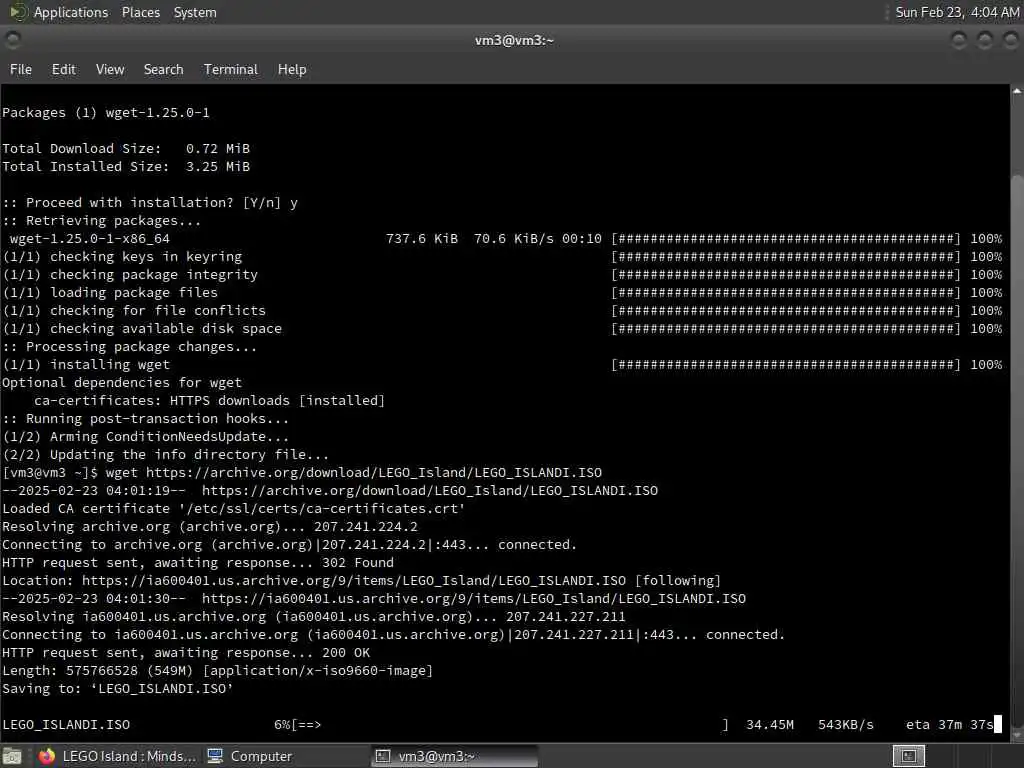1024x768 pixels.
Task: Click the 'Loaded CA certificate' line
Action: tap(234, 508)
